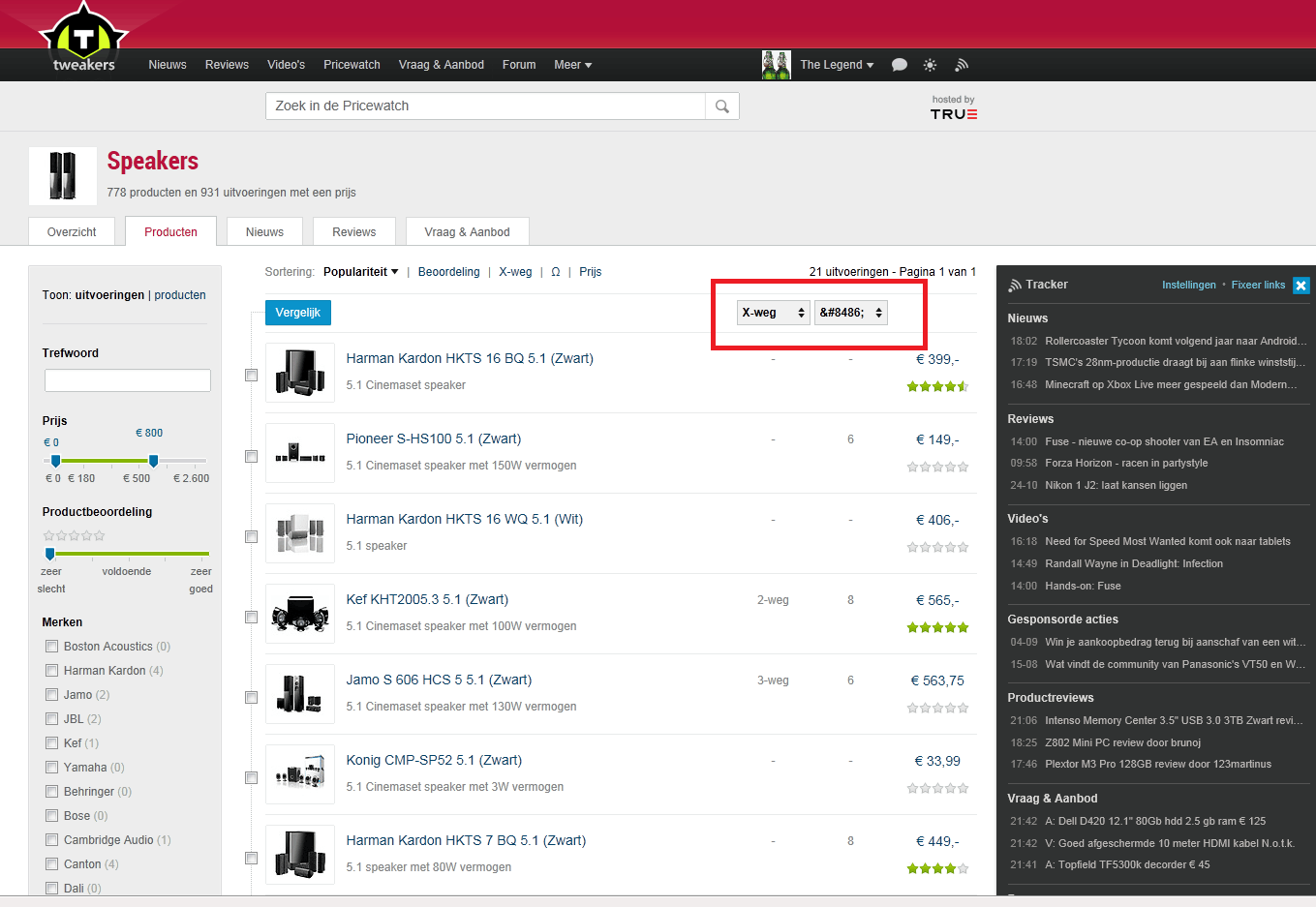
Task: Switch to the Overzicht tab
Action: 72,232
